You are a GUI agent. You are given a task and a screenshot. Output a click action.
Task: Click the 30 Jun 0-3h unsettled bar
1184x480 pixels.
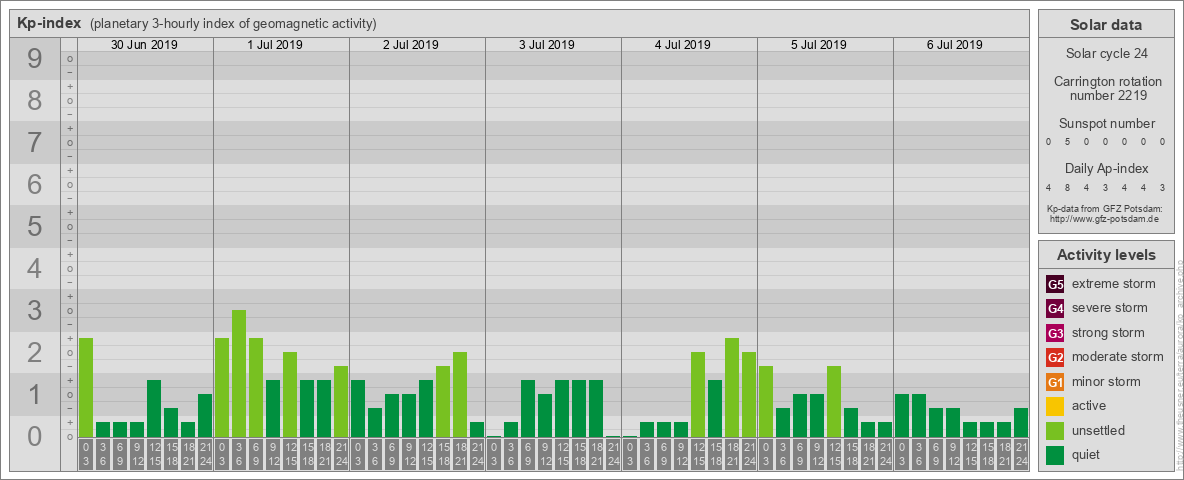[86, 387]
